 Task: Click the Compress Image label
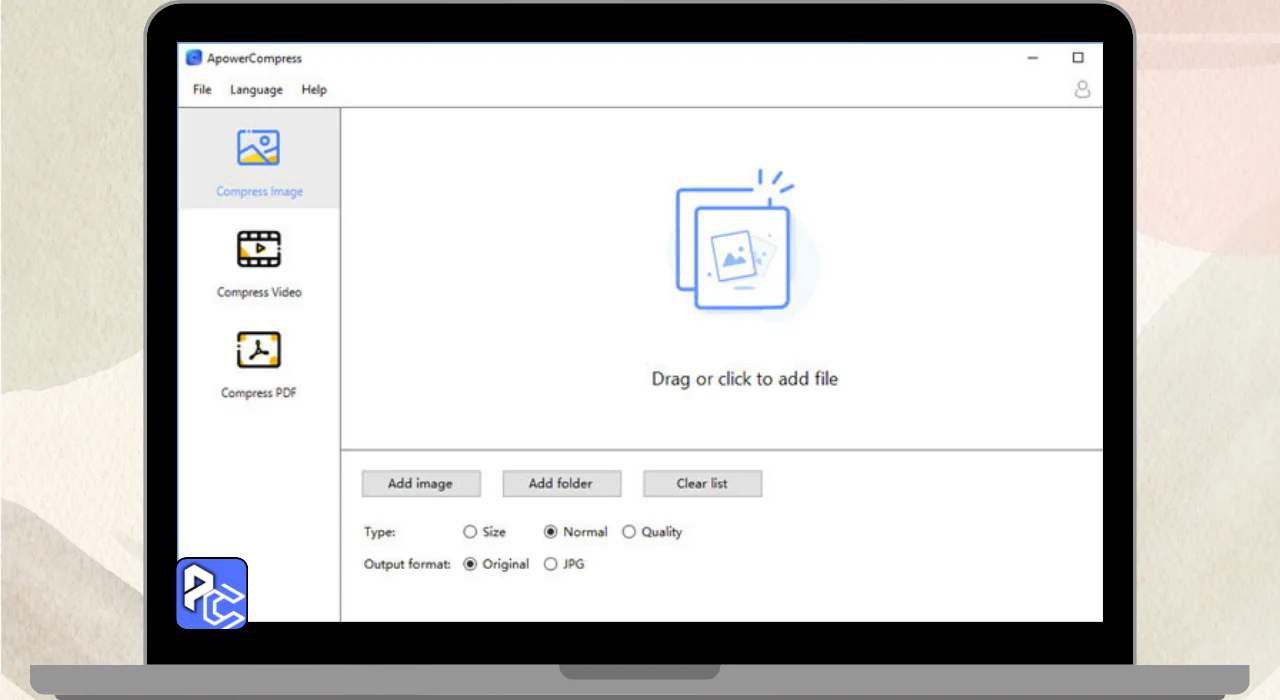pyautogui.click(x=259, y=191)
